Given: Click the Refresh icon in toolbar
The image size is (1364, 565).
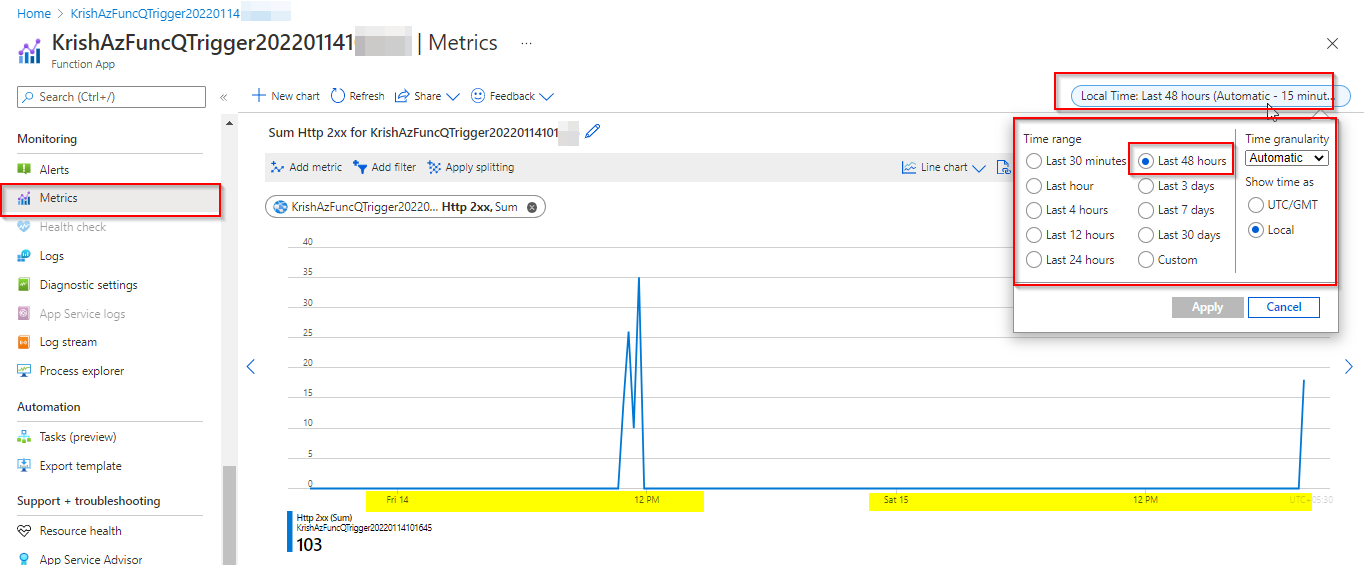Looking at the screenshot, I should tap(338, 96).
